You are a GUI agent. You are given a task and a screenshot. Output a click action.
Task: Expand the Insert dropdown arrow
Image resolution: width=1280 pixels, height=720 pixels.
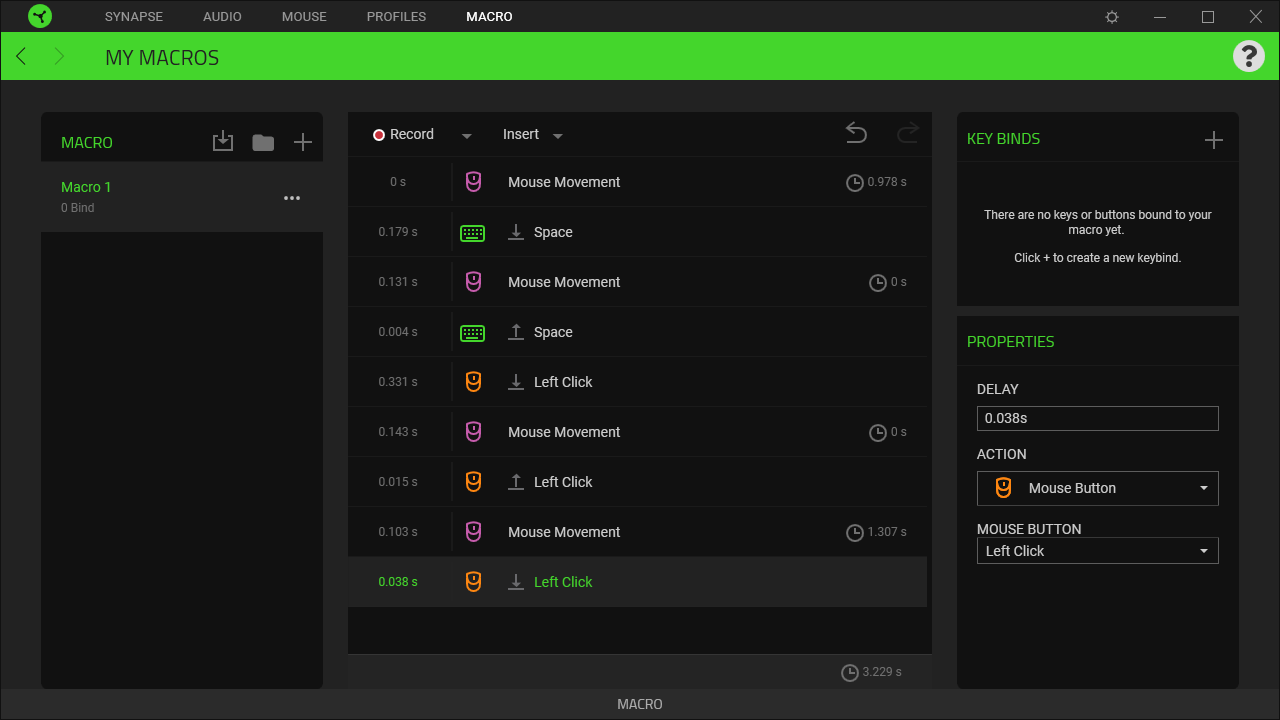(x=558, y=136)
